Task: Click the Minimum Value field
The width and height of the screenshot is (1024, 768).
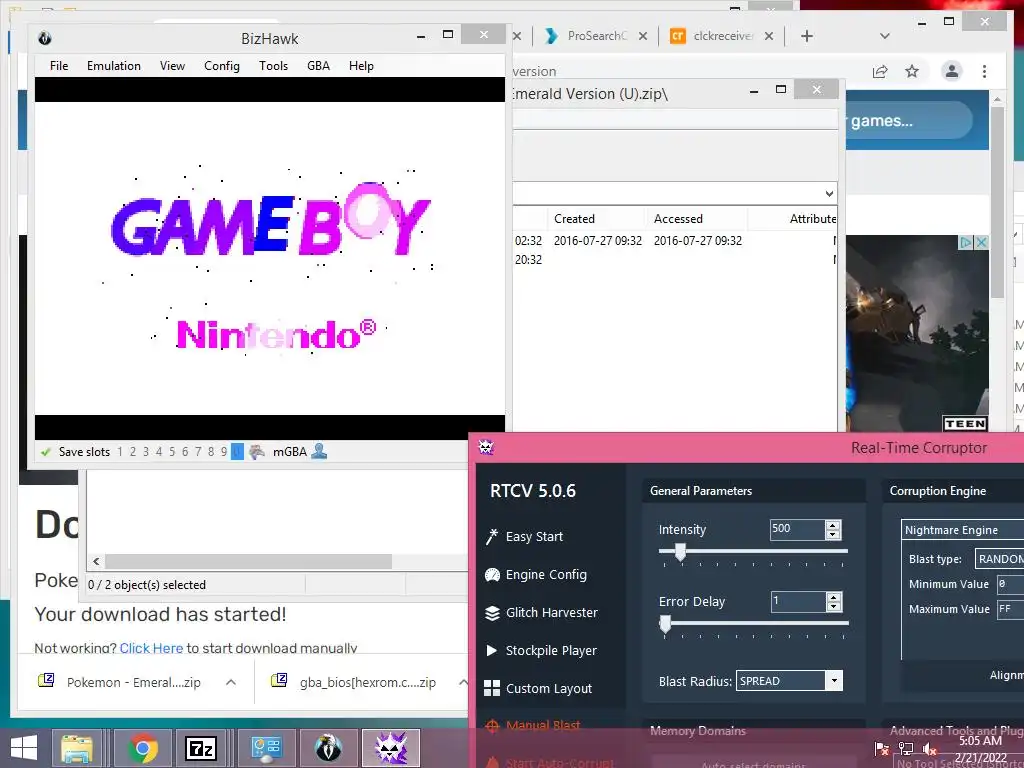Action: tap(1010, 584)
